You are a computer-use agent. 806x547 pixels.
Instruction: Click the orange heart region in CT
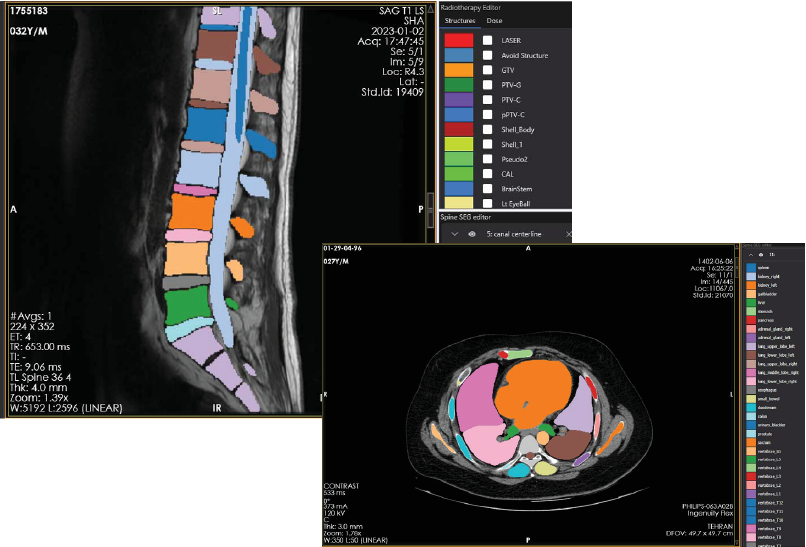click(535, 385)
